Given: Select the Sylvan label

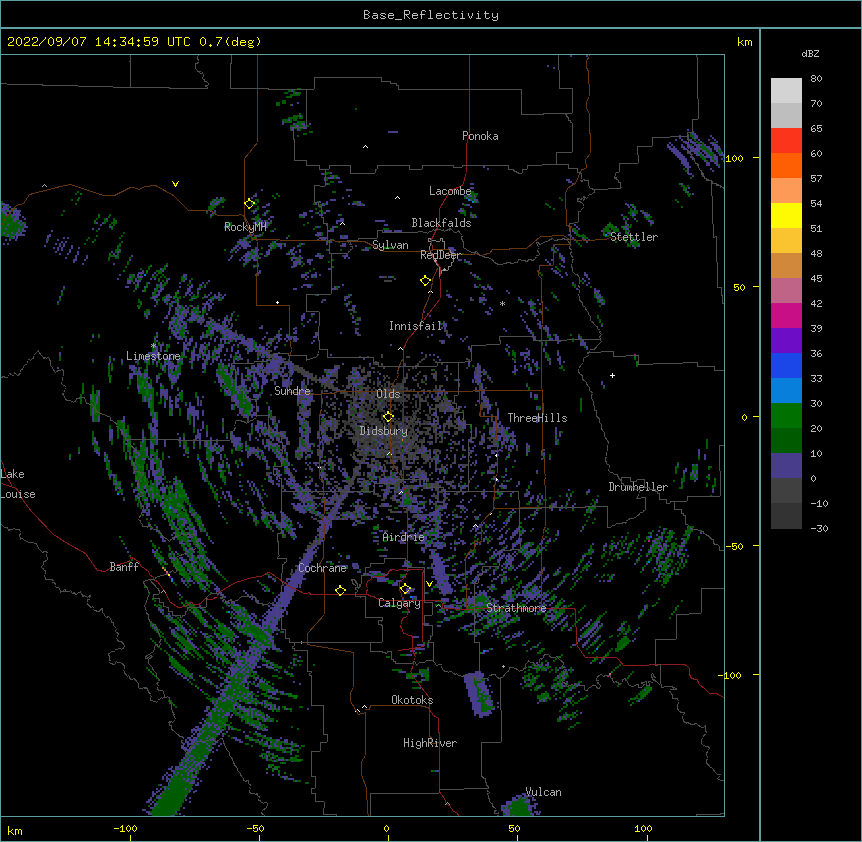Looking at the screenshot, I should [390, 245].
